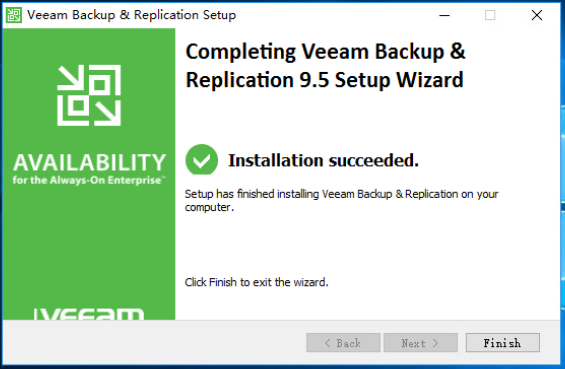The height and width of the screenshot is (369, 565).
Task: Click the blue desktop strip beside the window
Action: tap(563, 180)
